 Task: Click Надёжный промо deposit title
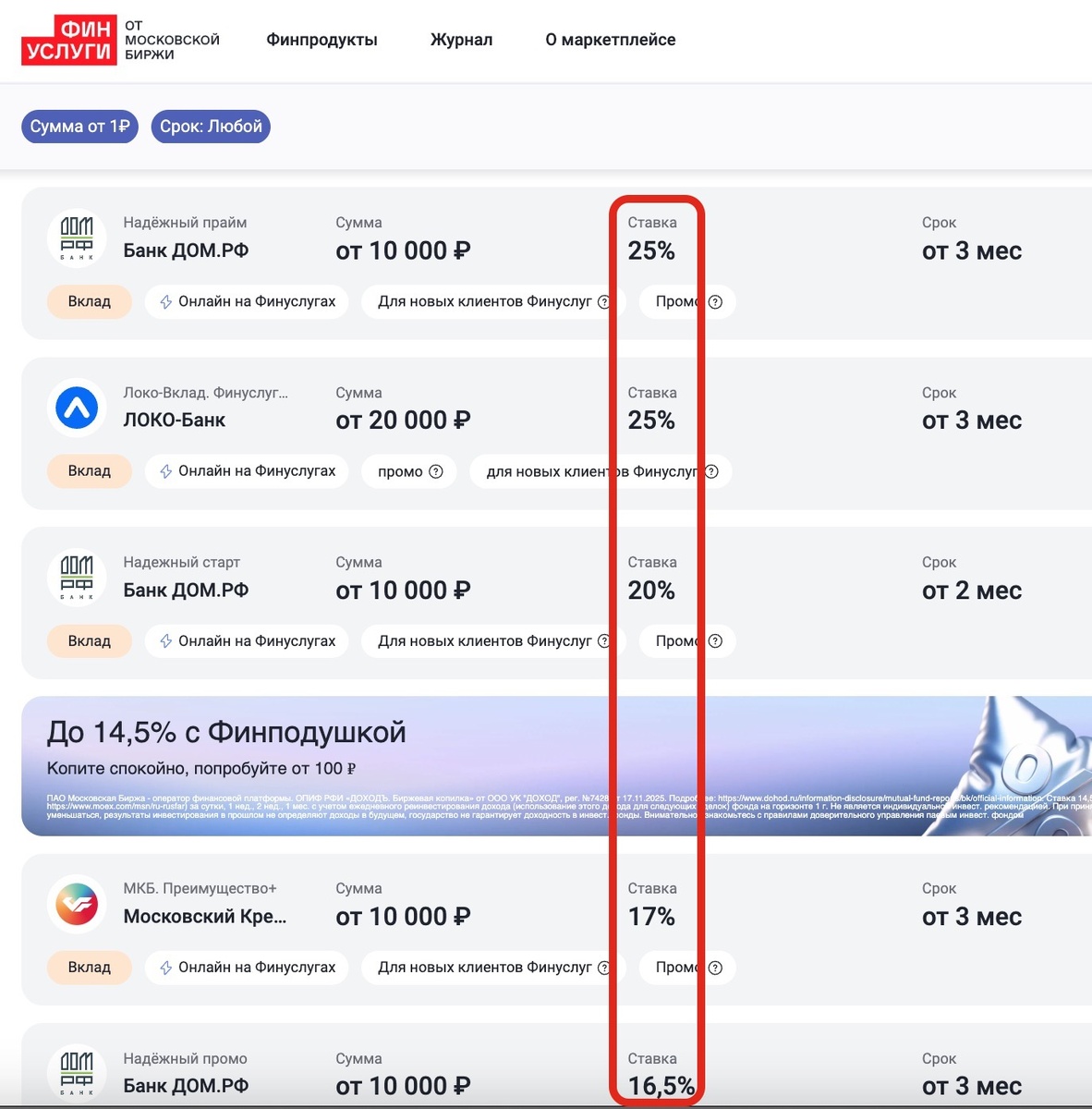coord(185,1059)
